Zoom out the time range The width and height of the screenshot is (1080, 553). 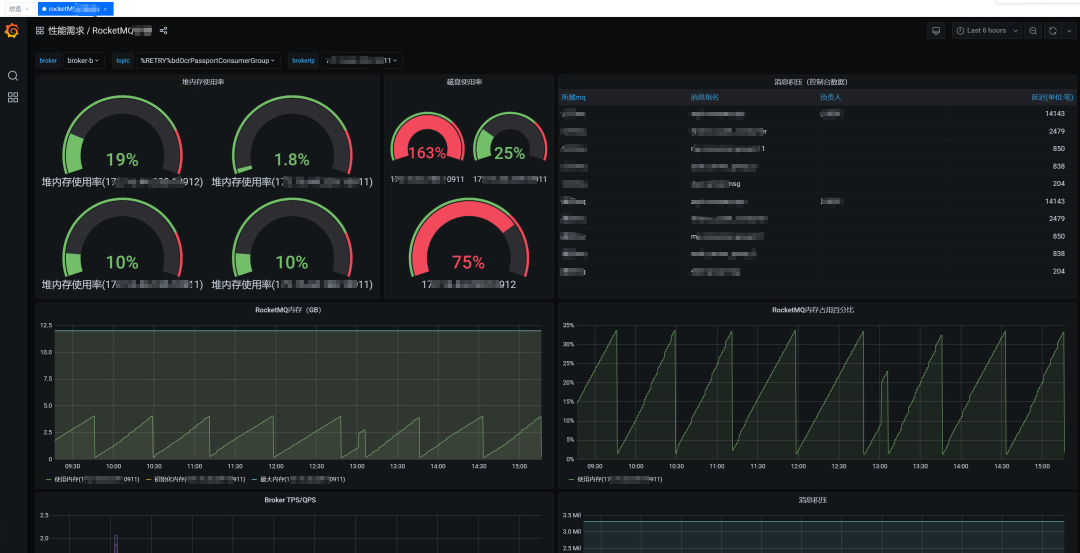pos(1032,30)
